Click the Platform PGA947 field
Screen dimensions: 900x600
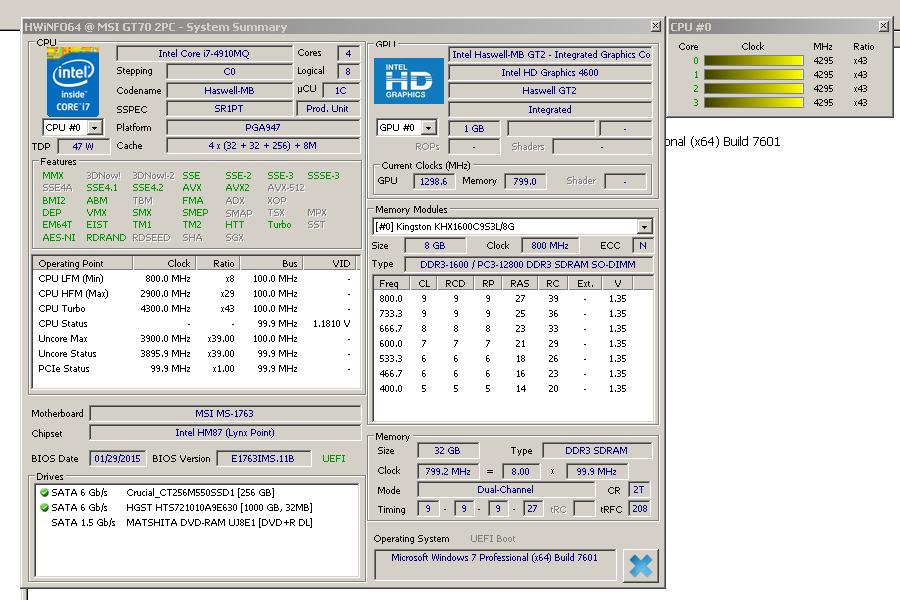[x=263, y=127]
